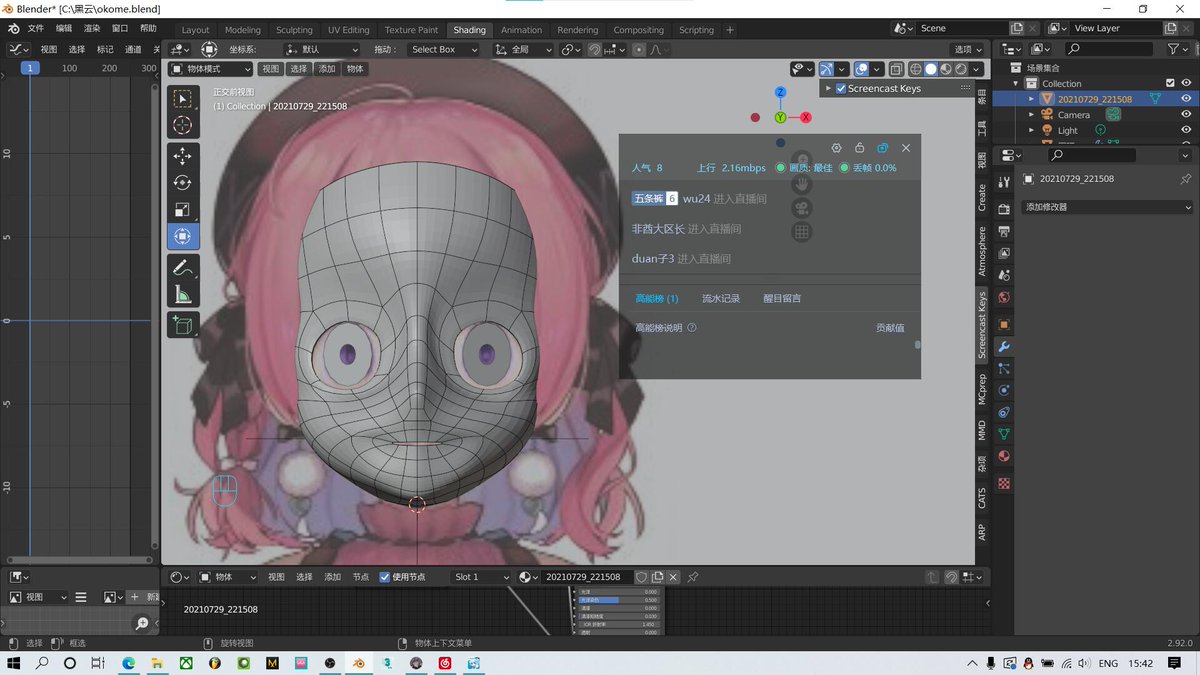Switch to the UV Editing workspace tab
The image size is (1200, 675).
[348, 30]
